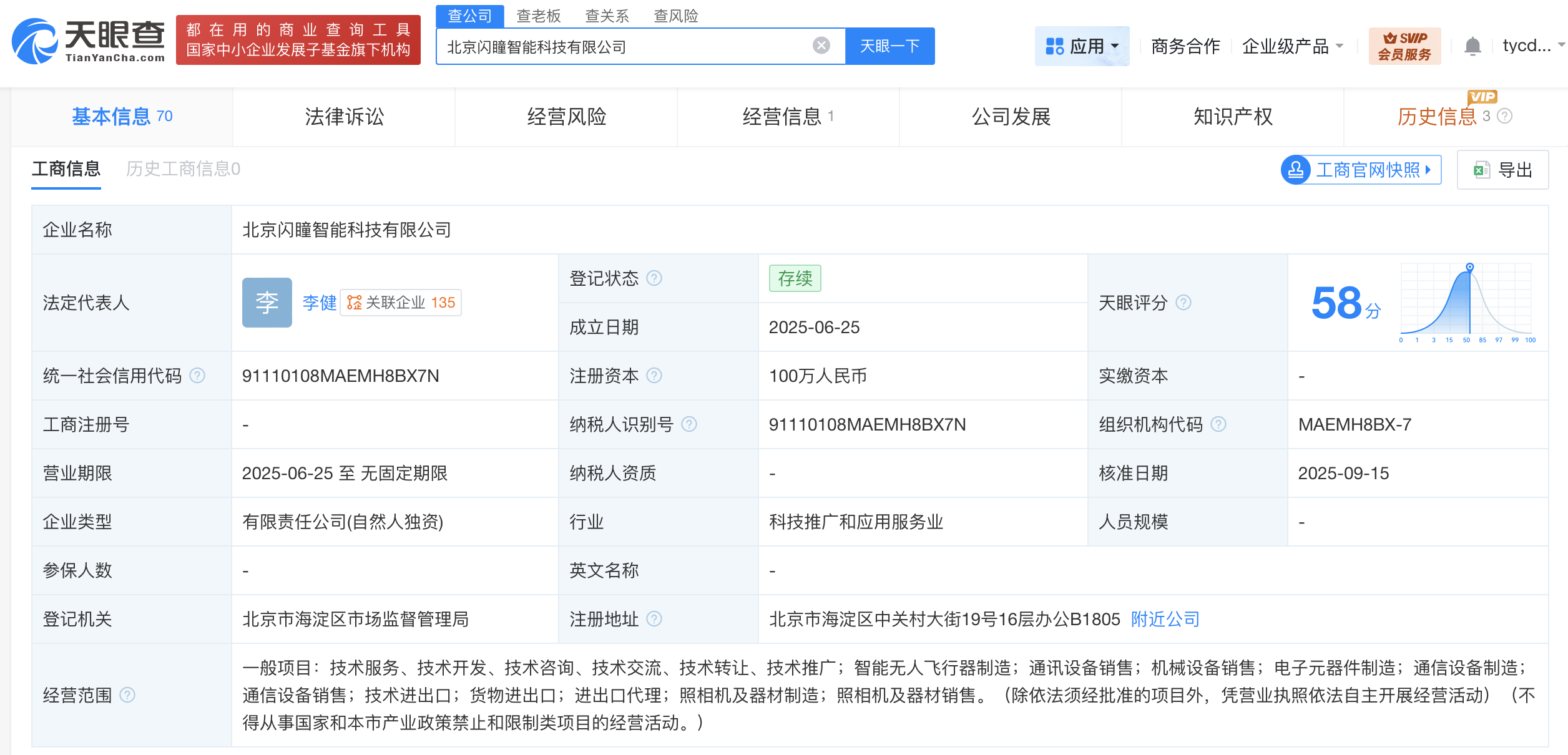Click the help icon next to 注册资本
The image size is (1568, 755).
click(654, 376)
